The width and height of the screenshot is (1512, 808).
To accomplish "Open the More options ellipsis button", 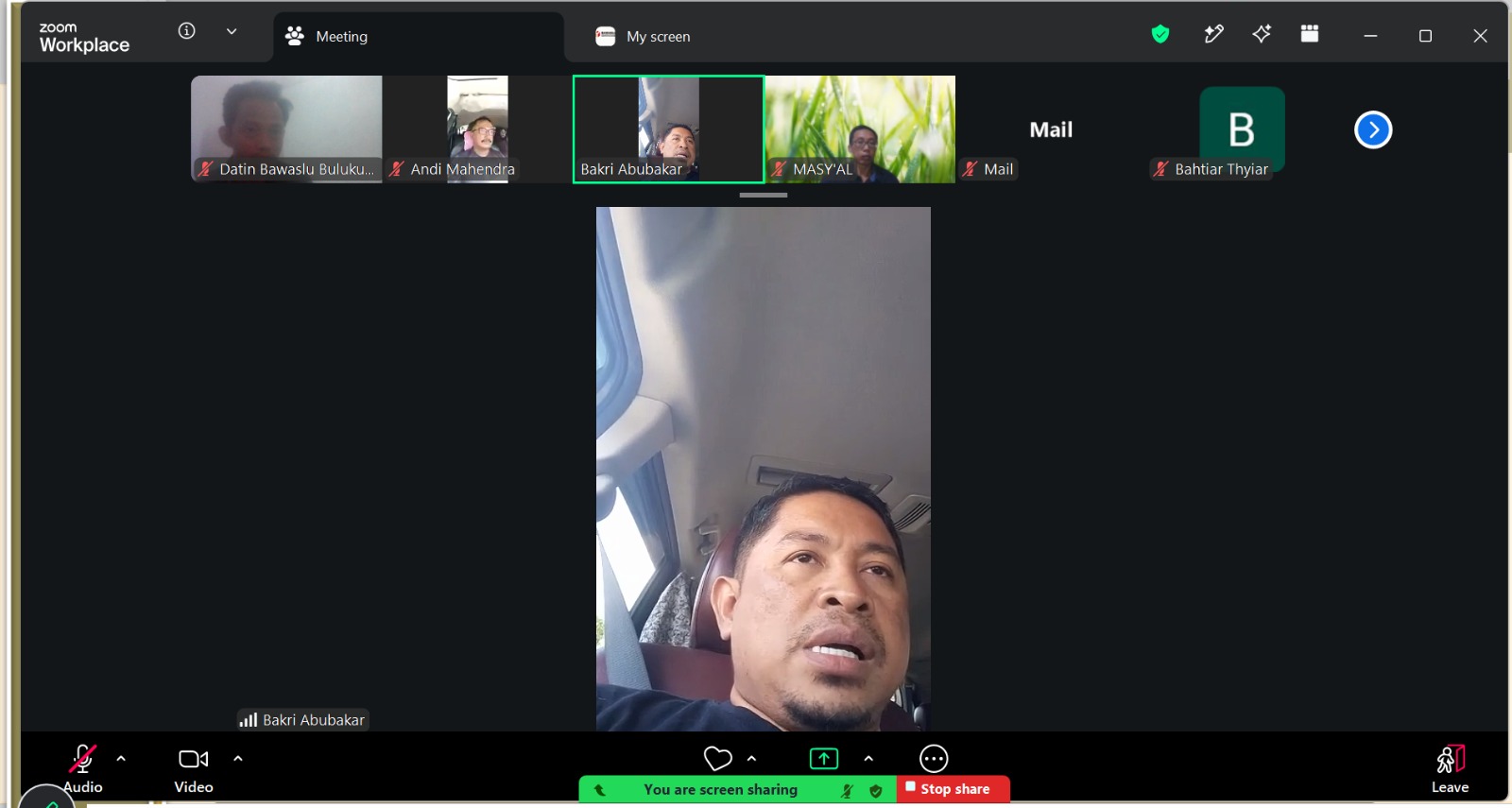I will (x=934, y=759).
